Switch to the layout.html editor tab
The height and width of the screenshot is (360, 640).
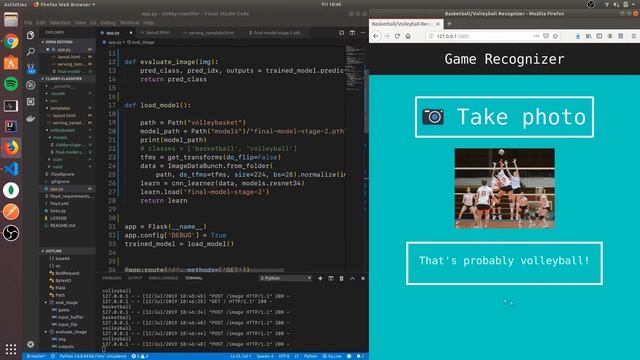coord(157,33)
